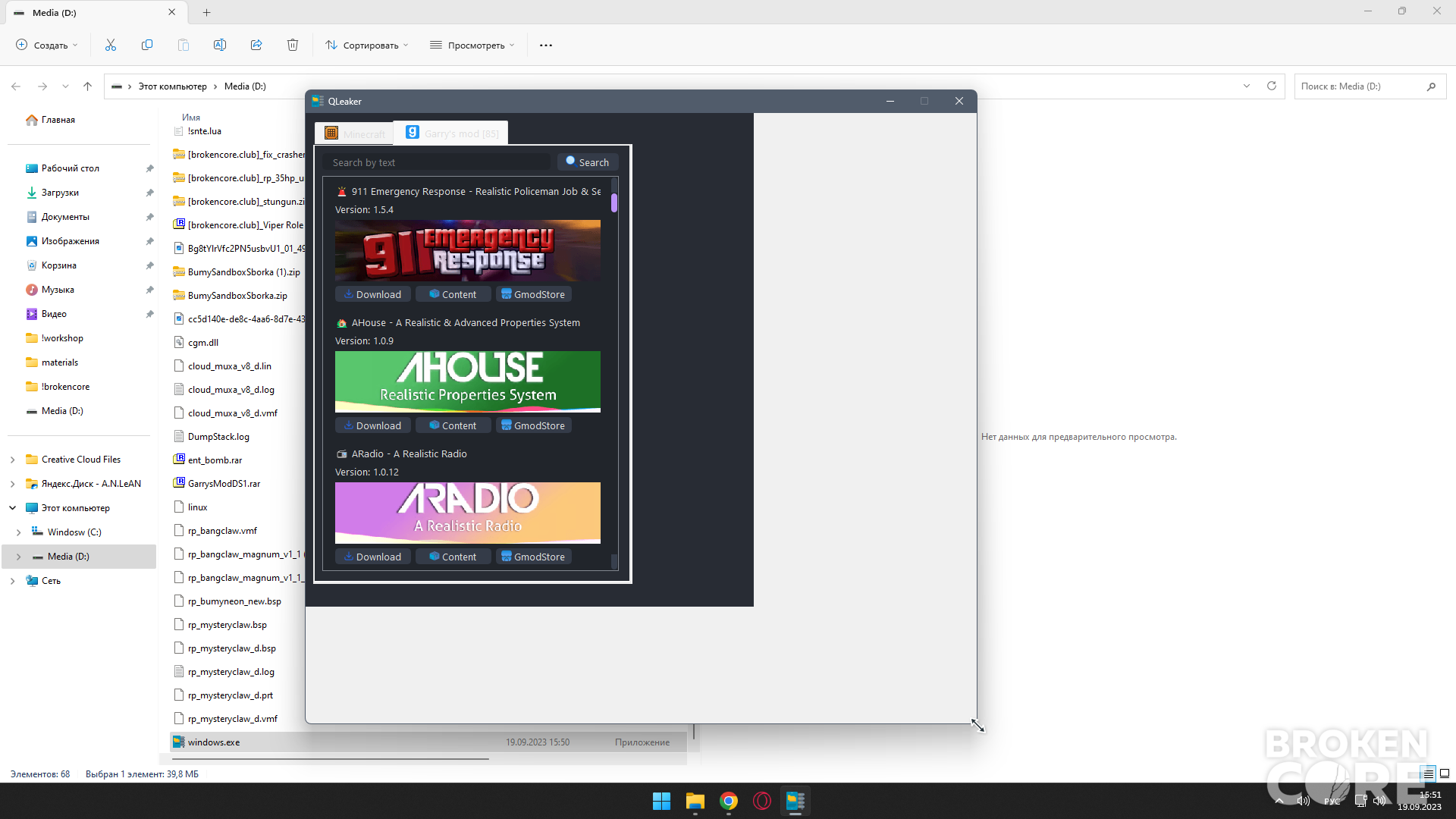Expand Яндекс.Диск tree node
Viewport: 1456px width, 819px height.
point(12,484)
